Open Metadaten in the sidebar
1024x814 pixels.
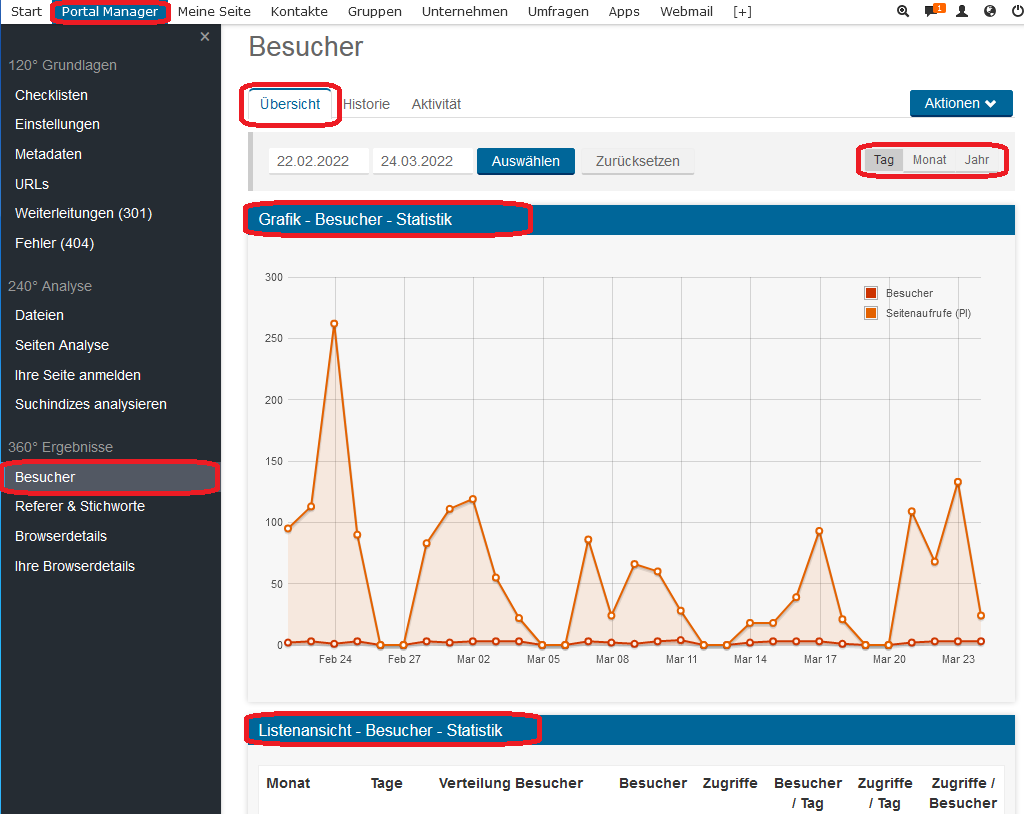[x=48, y=154]
